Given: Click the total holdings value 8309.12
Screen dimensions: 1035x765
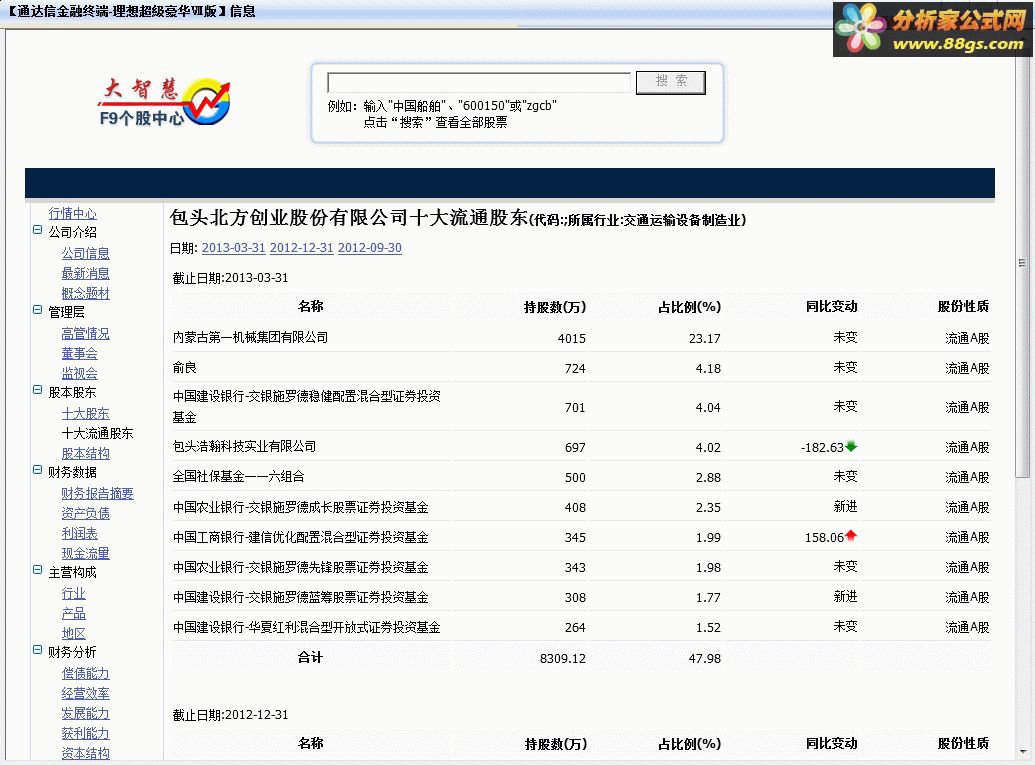Looking at the screenshot, I should 562,658.
